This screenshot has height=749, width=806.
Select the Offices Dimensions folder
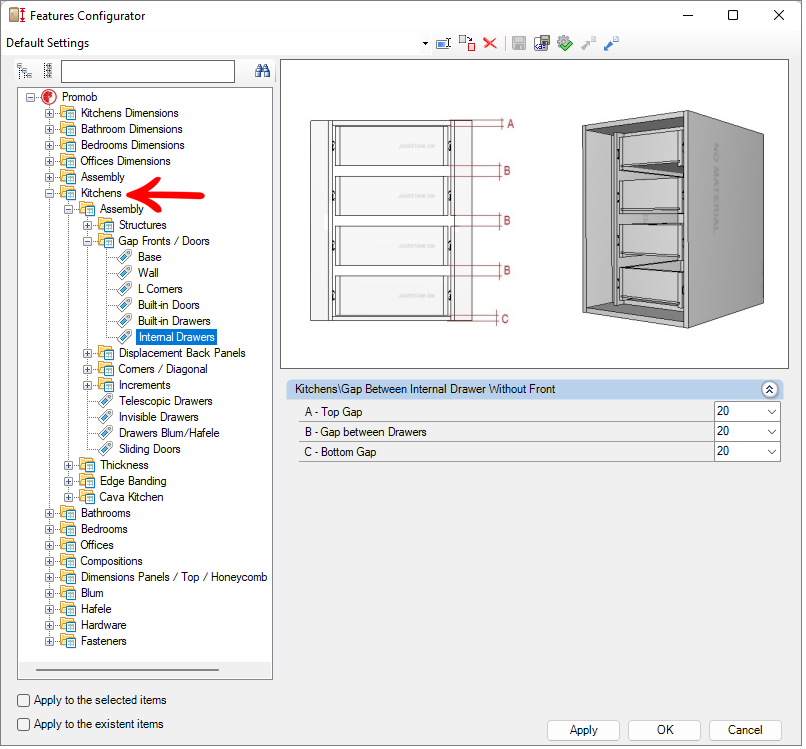coord(125,161)
